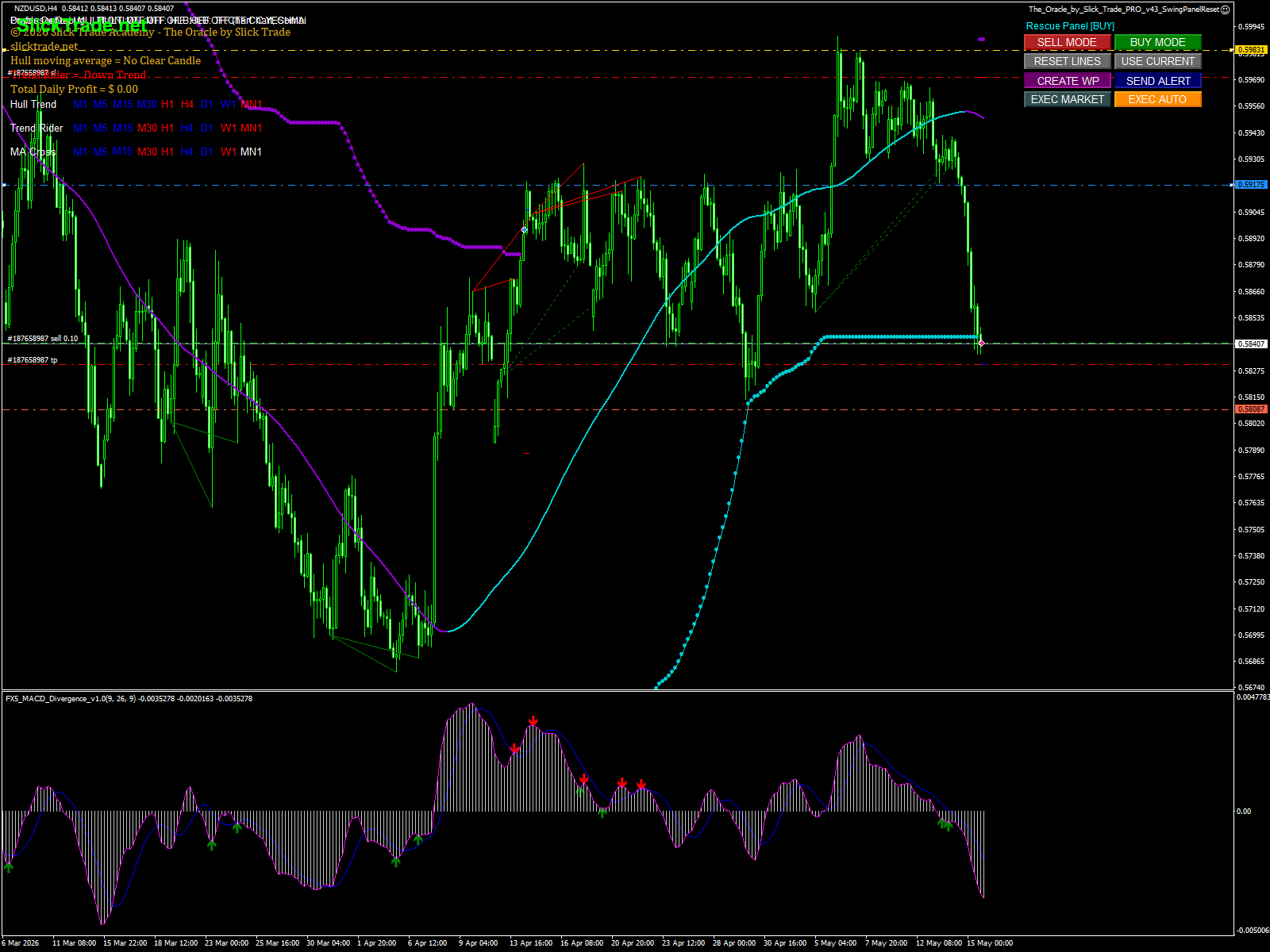Click RESET LINES in the rescue panel
1270x952 pixels.
(1067, 61)
